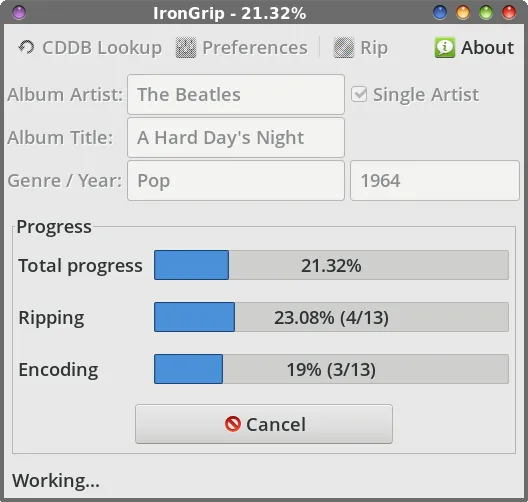
Task: Cancel the ripping operation
Action: point(264,424)
